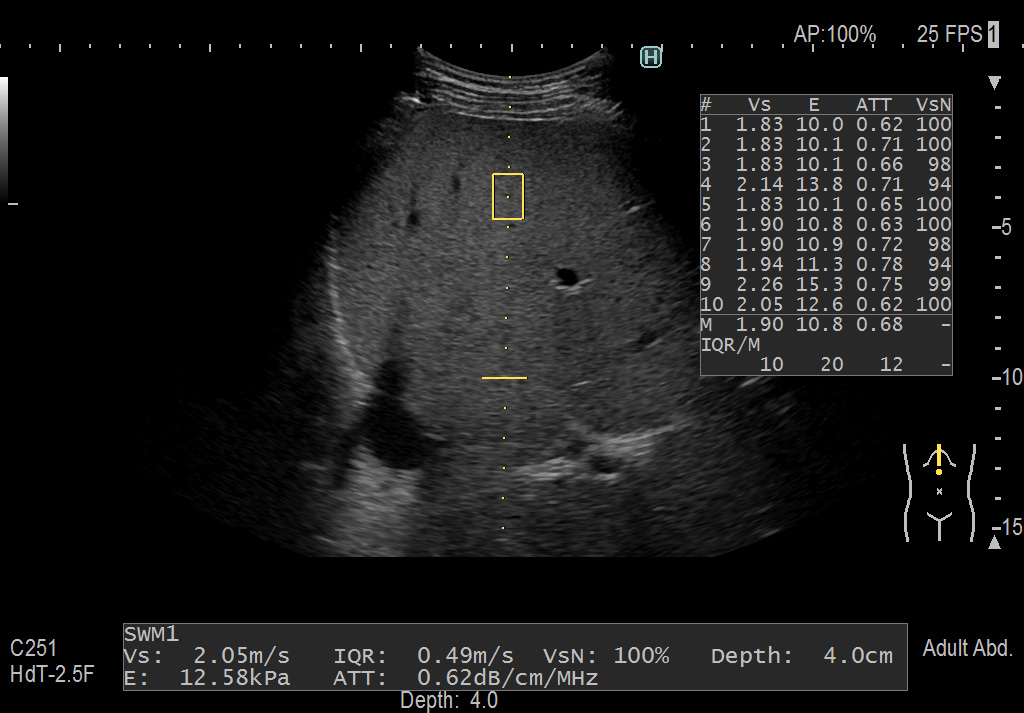Viewport: 1024px width, 713px height.
Task: Click the highlighted 1 box beside FPS
Action: 993,34
